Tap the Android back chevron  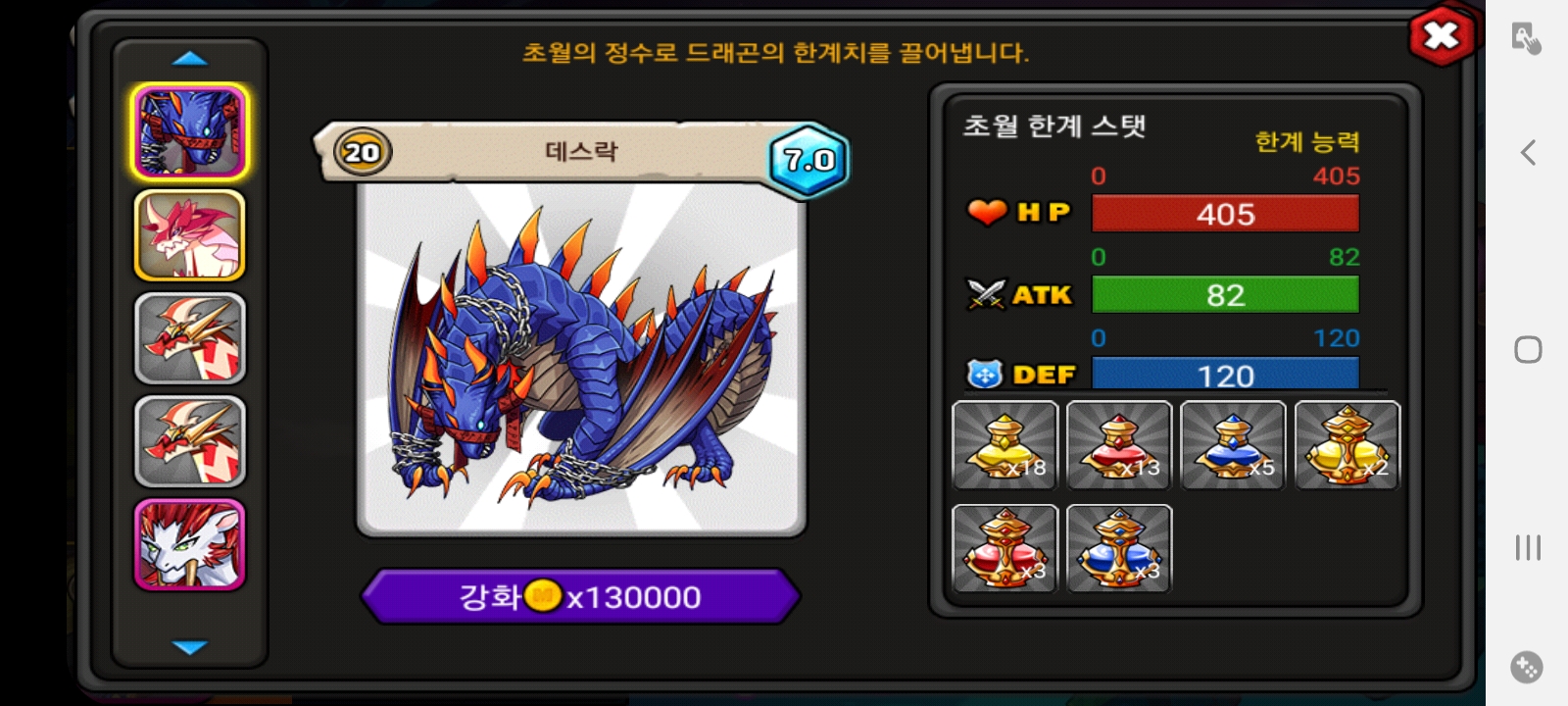tap(1528, 152)
